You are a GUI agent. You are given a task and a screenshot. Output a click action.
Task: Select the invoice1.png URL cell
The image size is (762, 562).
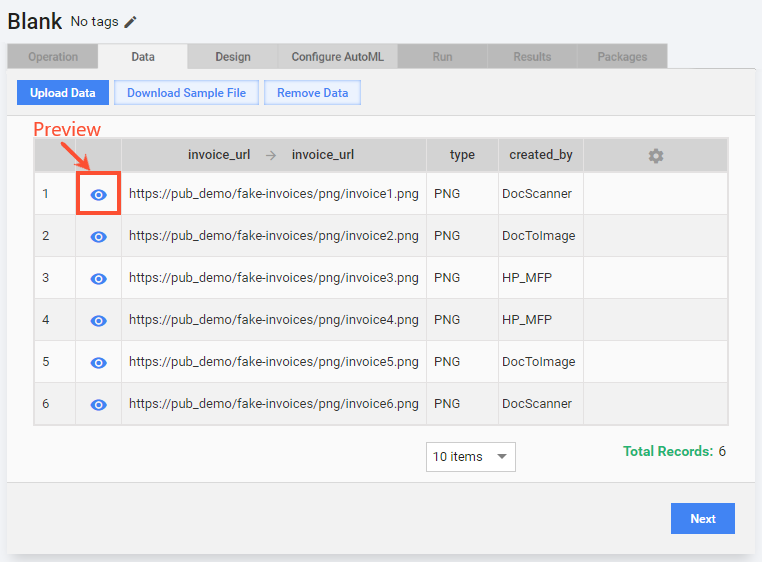[x=274, y=193]
